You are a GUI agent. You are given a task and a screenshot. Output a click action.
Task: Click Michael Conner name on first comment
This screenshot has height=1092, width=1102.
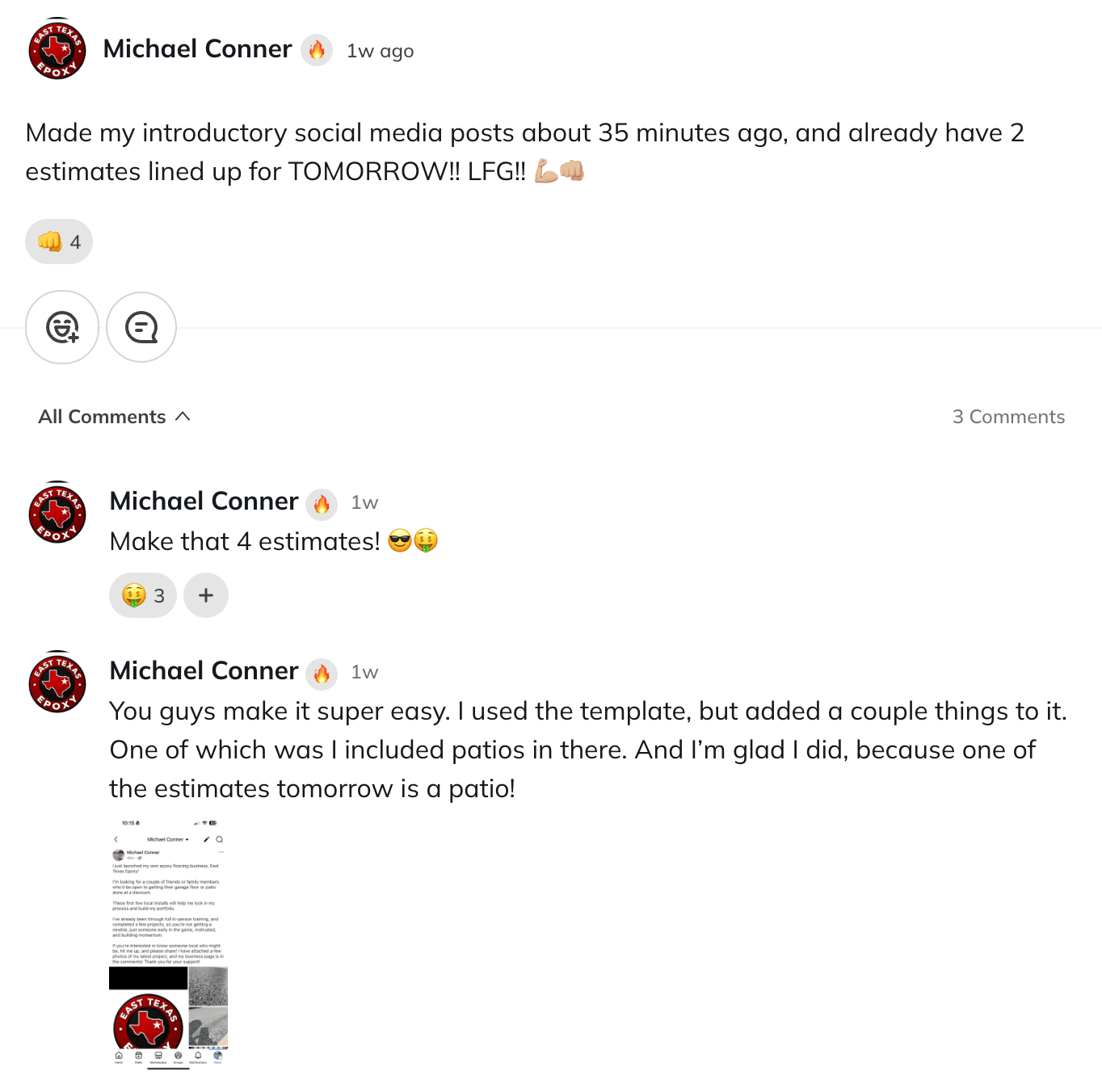click(204, 502)
